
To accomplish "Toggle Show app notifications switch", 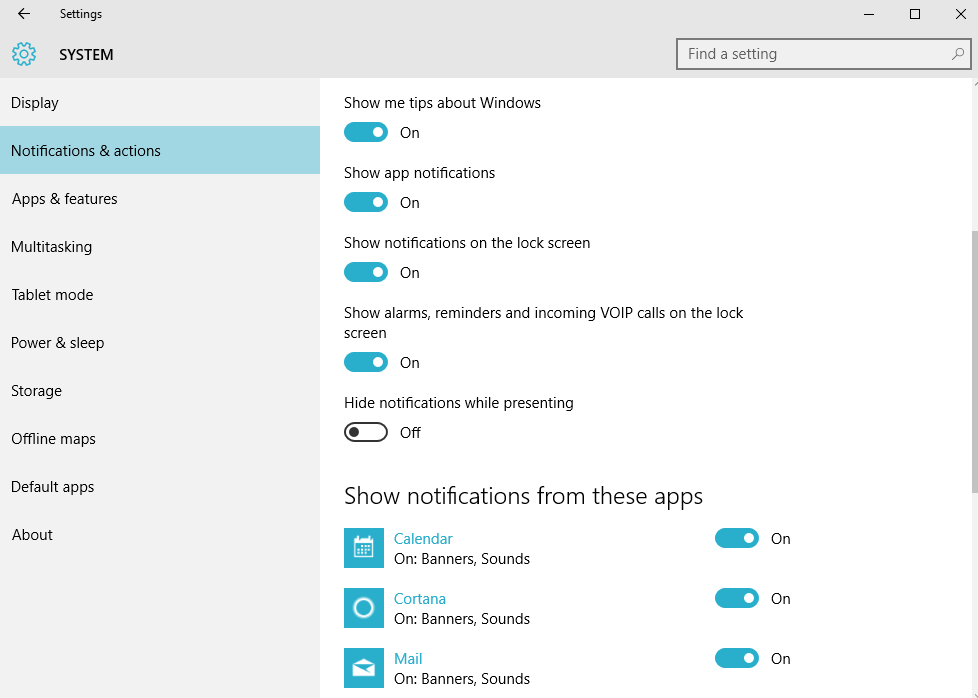I will pyautogui.click(x=366, y=202).
